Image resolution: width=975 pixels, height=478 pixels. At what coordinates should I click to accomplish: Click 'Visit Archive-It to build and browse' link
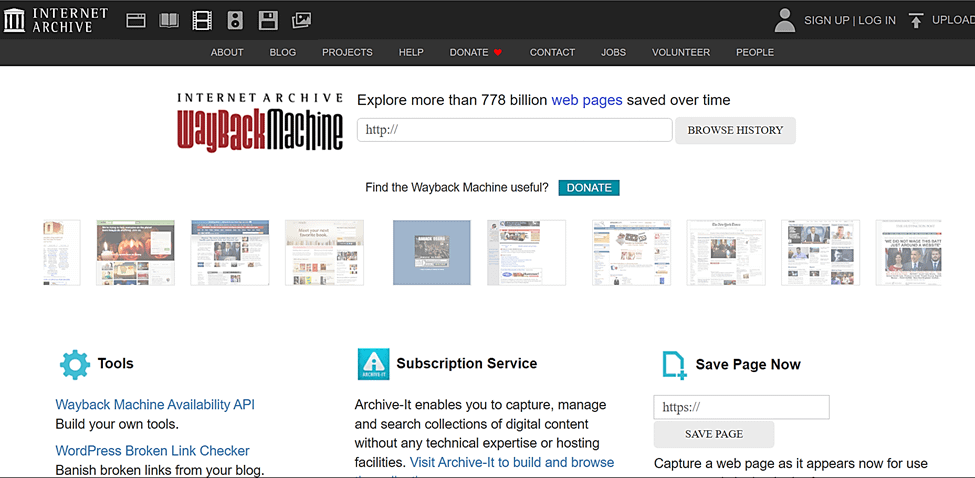click(x=512, y=462)
